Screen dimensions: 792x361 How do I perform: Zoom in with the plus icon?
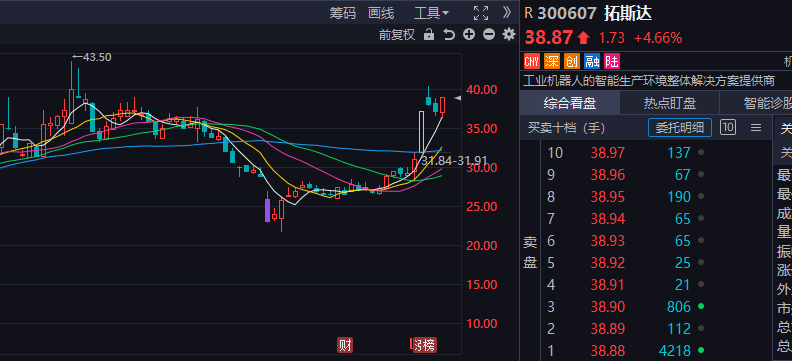(x=469, y=34)
